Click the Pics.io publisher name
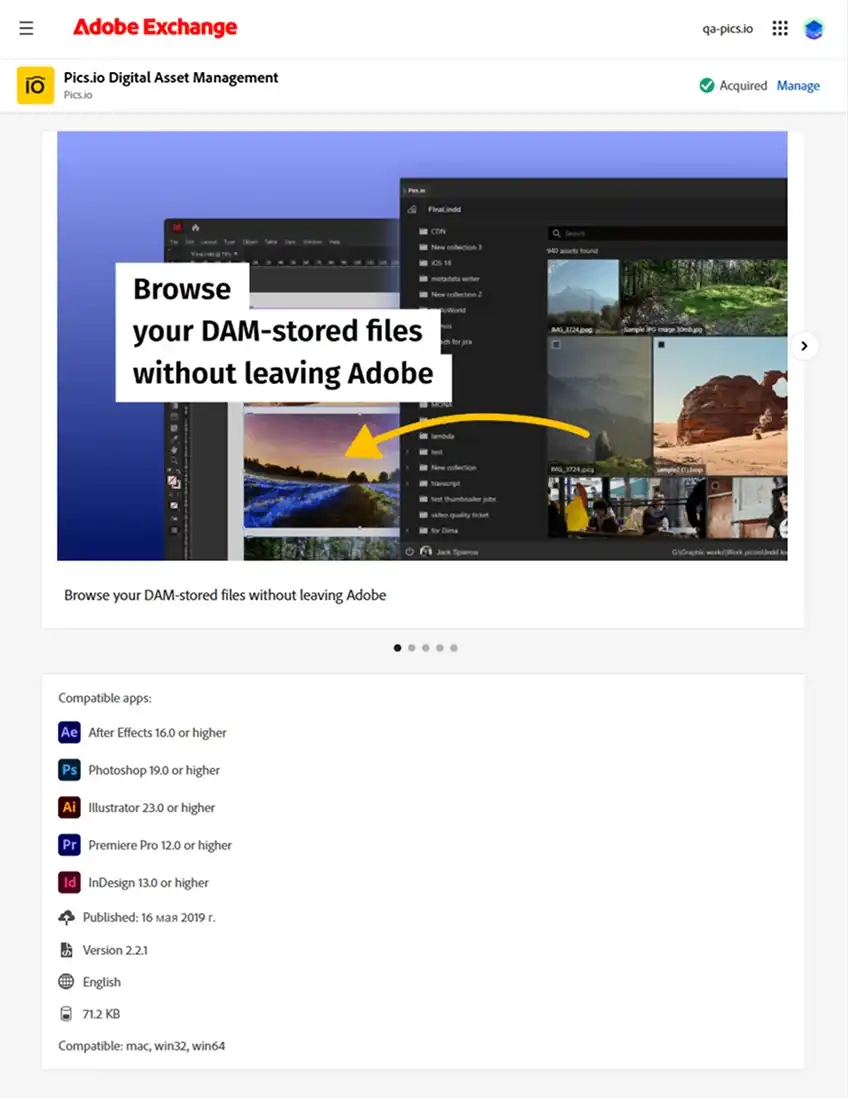The height and width of the screenshot is (1099, 848). (78, 95)
